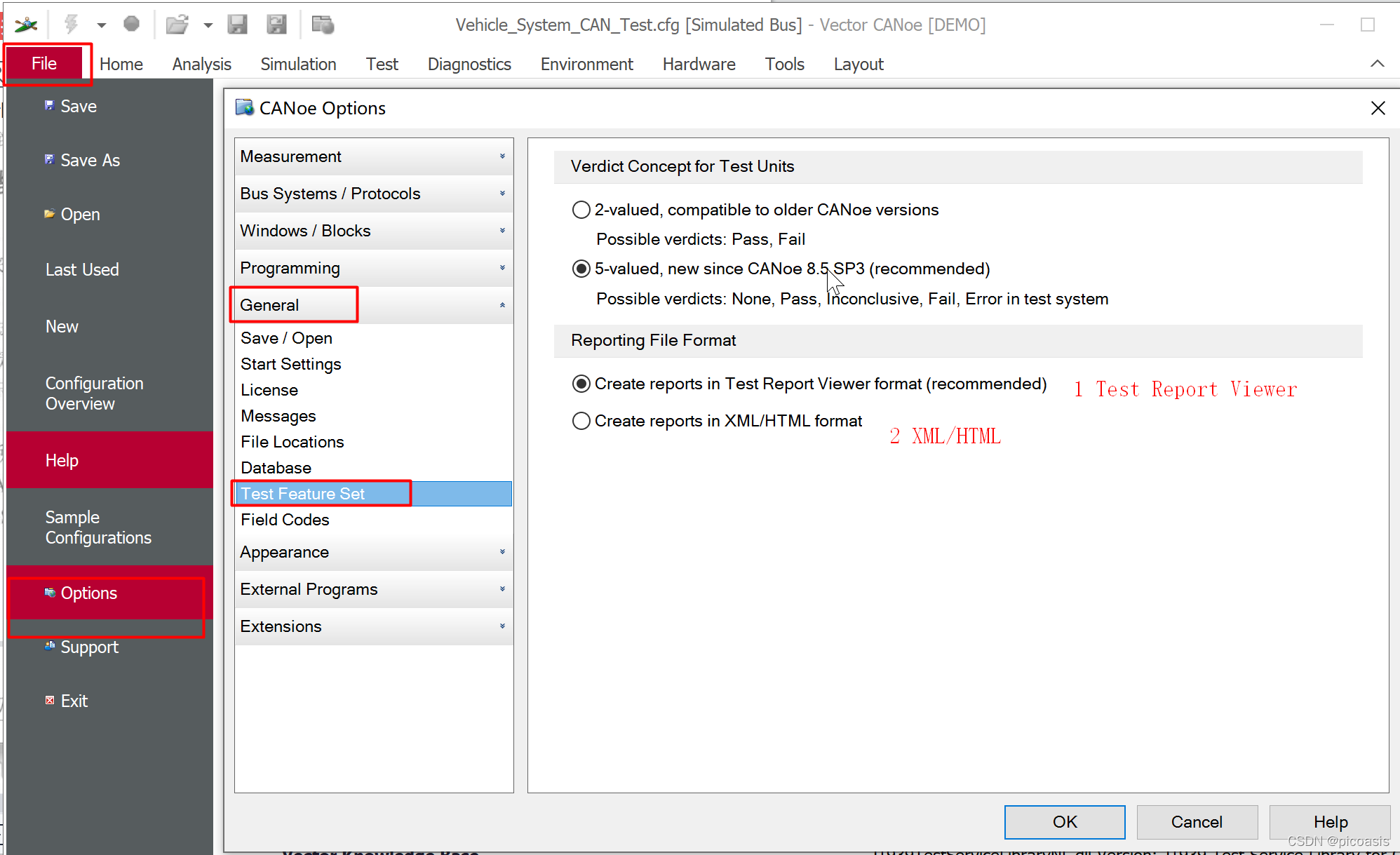Click the open configuration folder icon
The image size is (1400, 855).
click(177, 25)
